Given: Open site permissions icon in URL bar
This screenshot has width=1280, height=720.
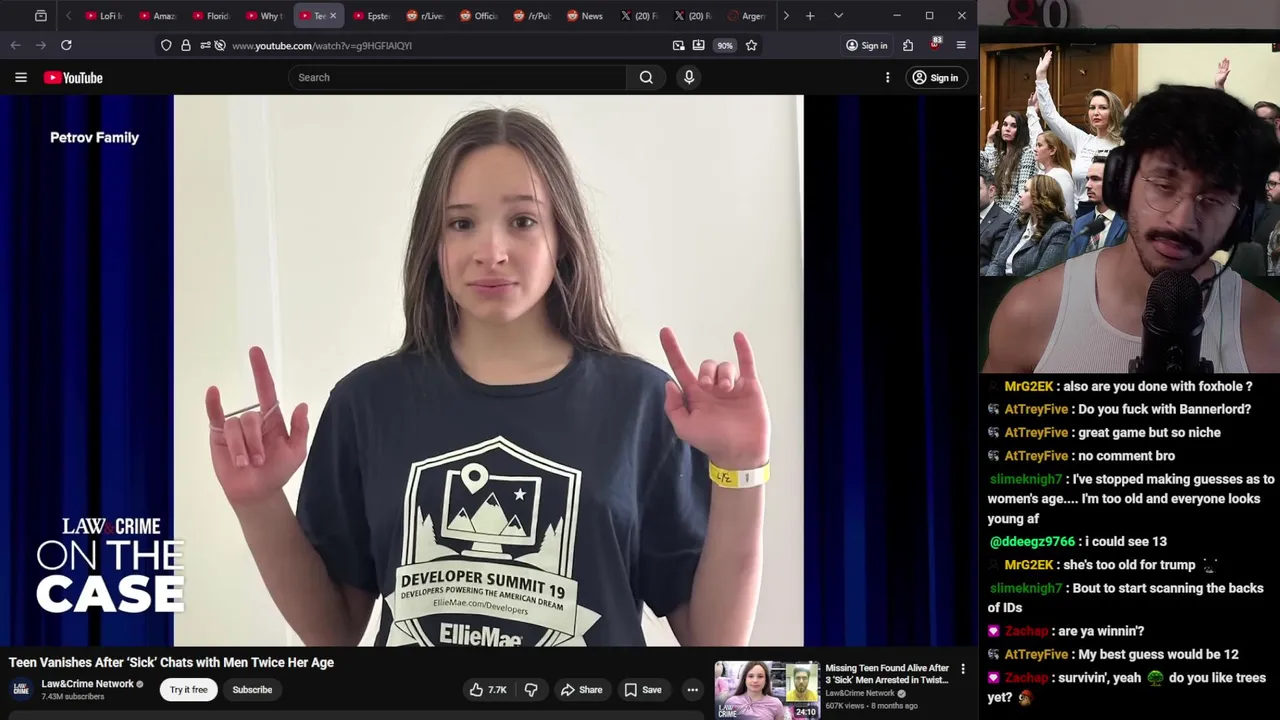Looking at the screenshot, I should tap(204, 45).
